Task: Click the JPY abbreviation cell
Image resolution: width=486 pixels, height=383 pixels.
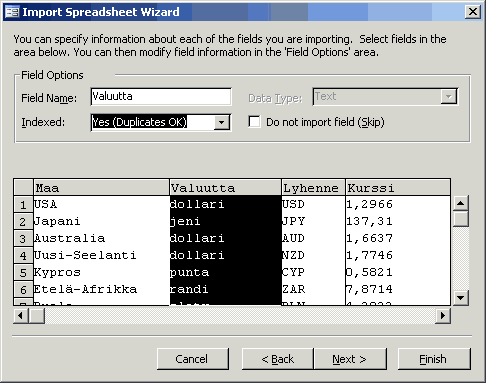Action: point(313,221)
